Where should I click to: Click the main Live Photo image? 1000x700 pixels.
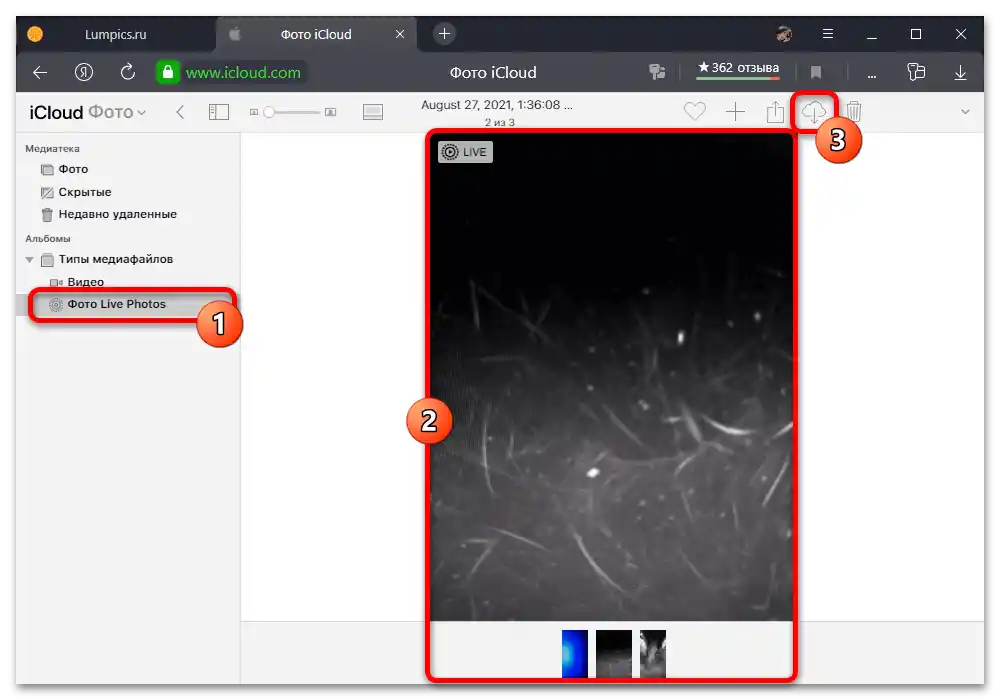click(611, 377)
